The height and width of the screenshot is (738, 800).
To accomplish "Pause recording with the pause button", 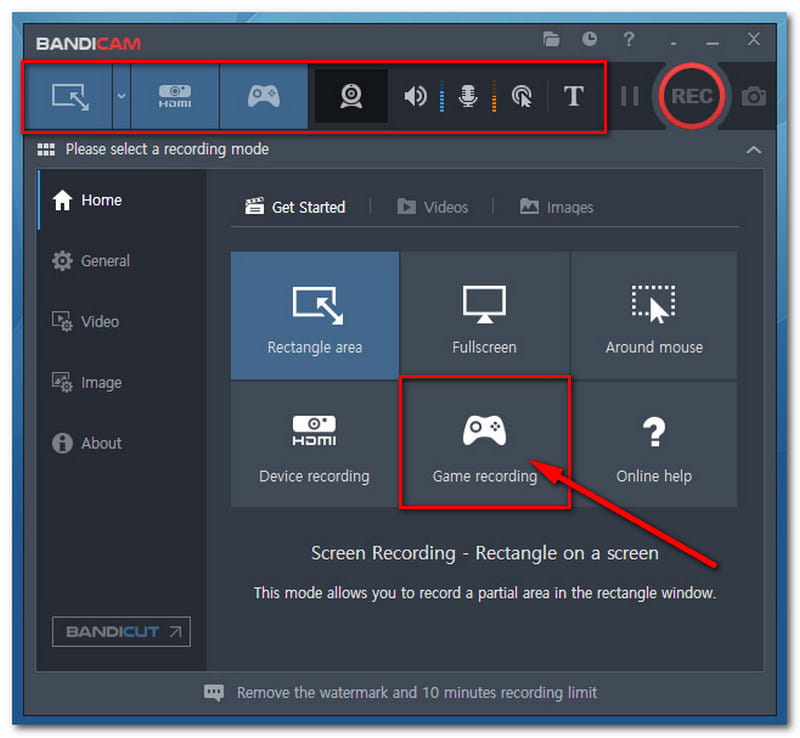I will click(630, 97).
